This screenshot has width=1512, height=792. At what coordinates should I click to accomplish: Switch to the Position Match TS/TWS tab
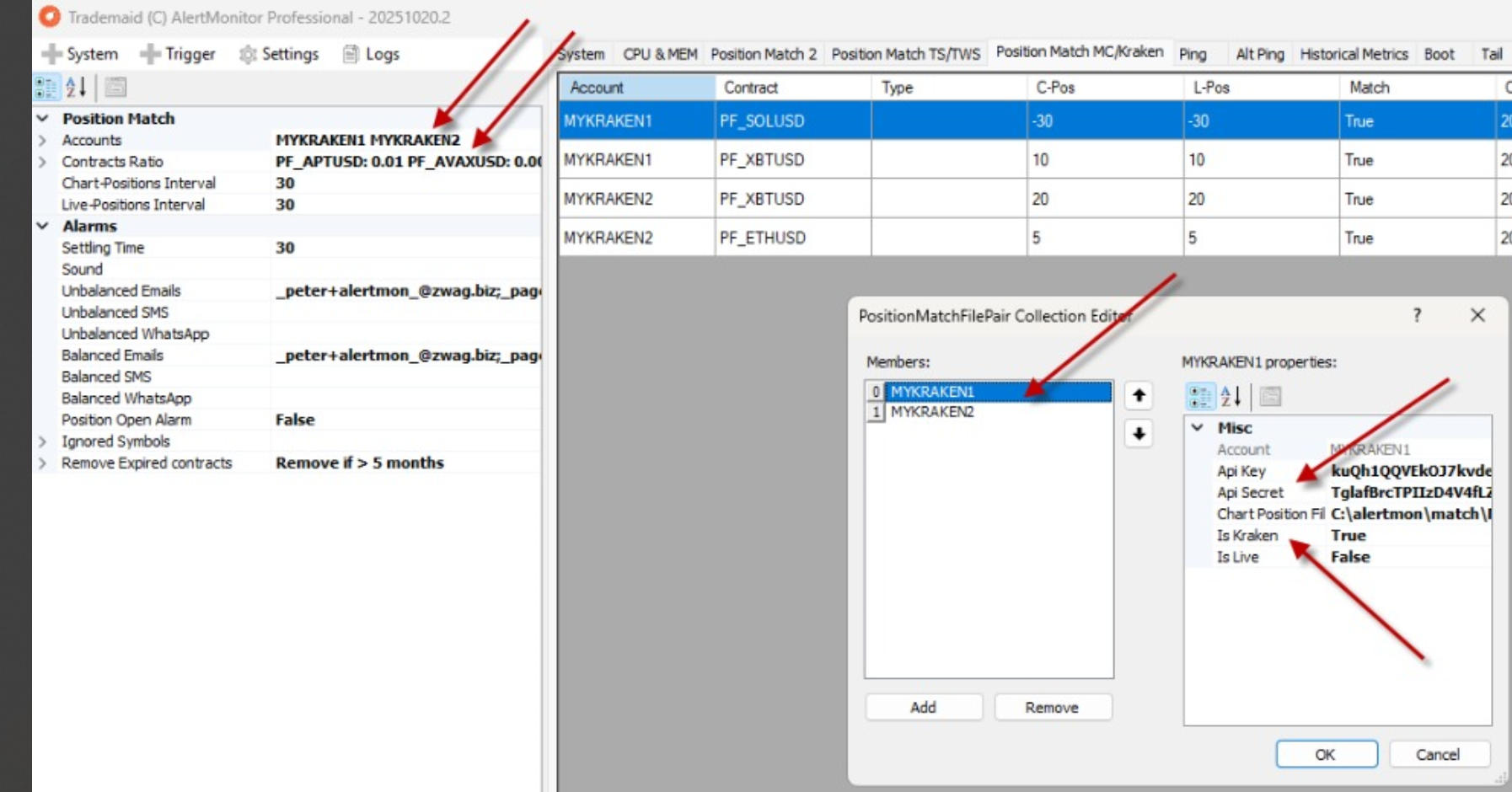pyautogui.click(x=905, y=54)
